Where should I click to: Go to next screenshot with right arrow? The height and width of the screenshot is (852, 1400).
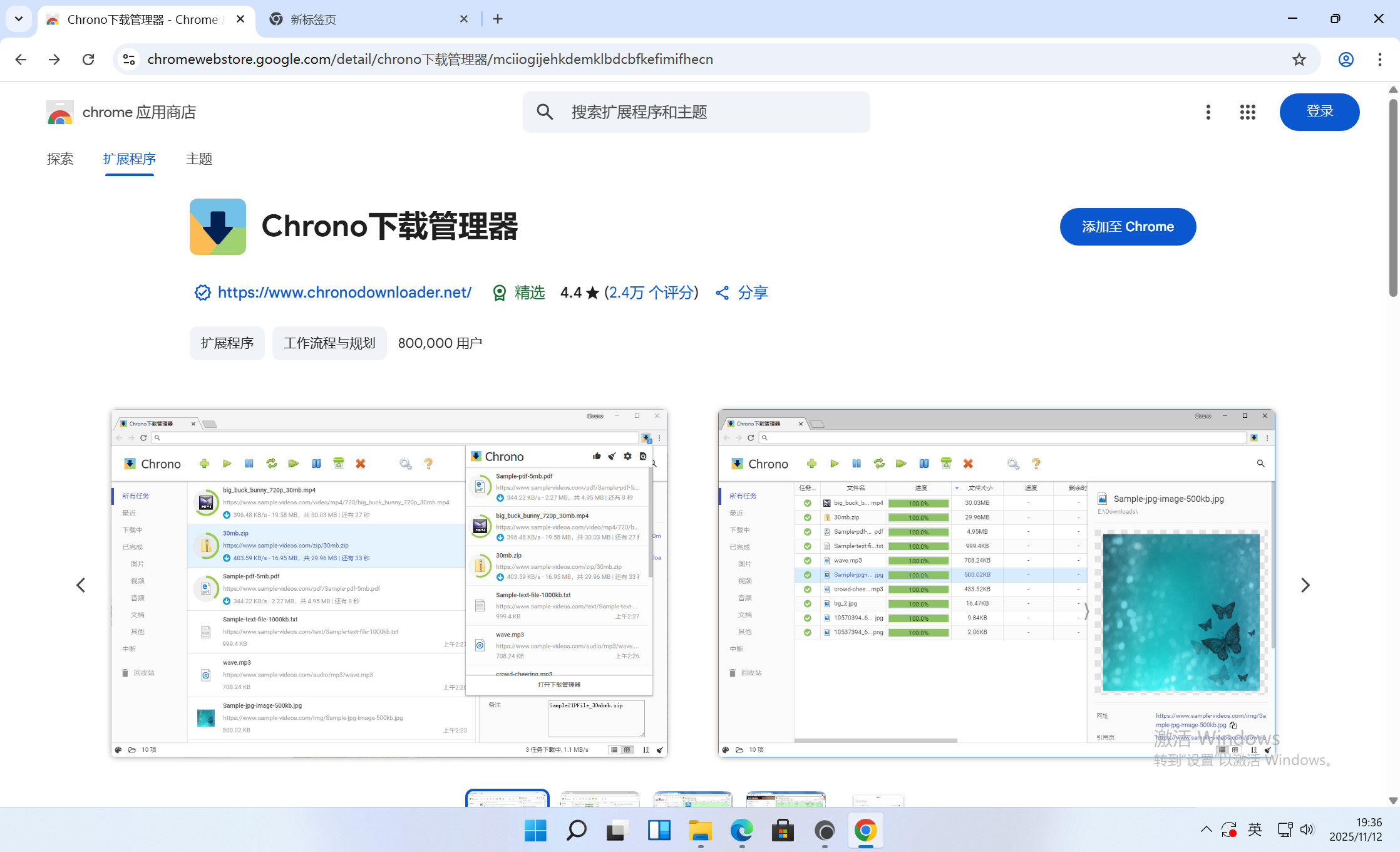(1305, 585)
